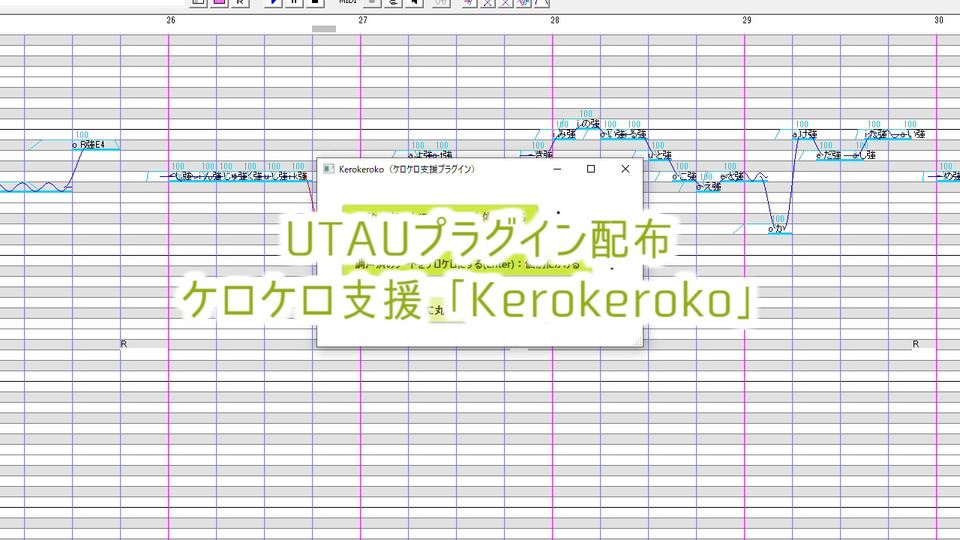
Task: Jump to measure 30 on the ruler
Action: pyautogui.click(x=939, y=20)
